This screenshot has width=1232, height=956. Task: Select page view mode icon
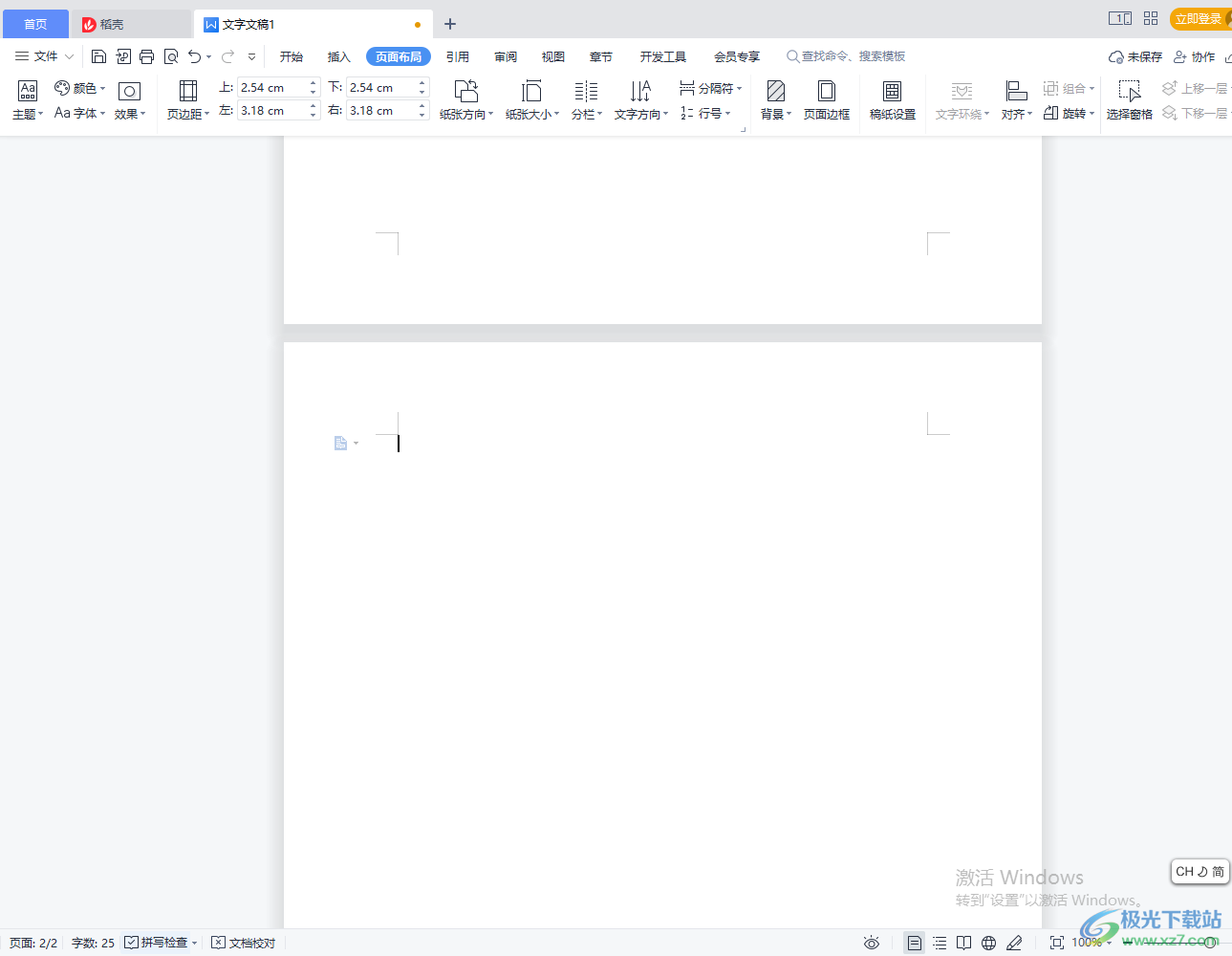915,943
